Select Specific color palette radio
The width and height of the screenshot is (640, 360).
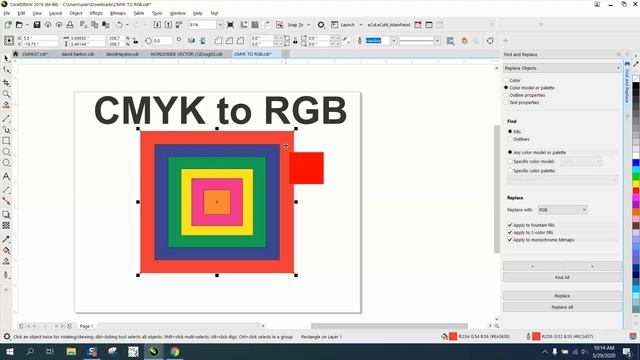[x=531, y=171]
